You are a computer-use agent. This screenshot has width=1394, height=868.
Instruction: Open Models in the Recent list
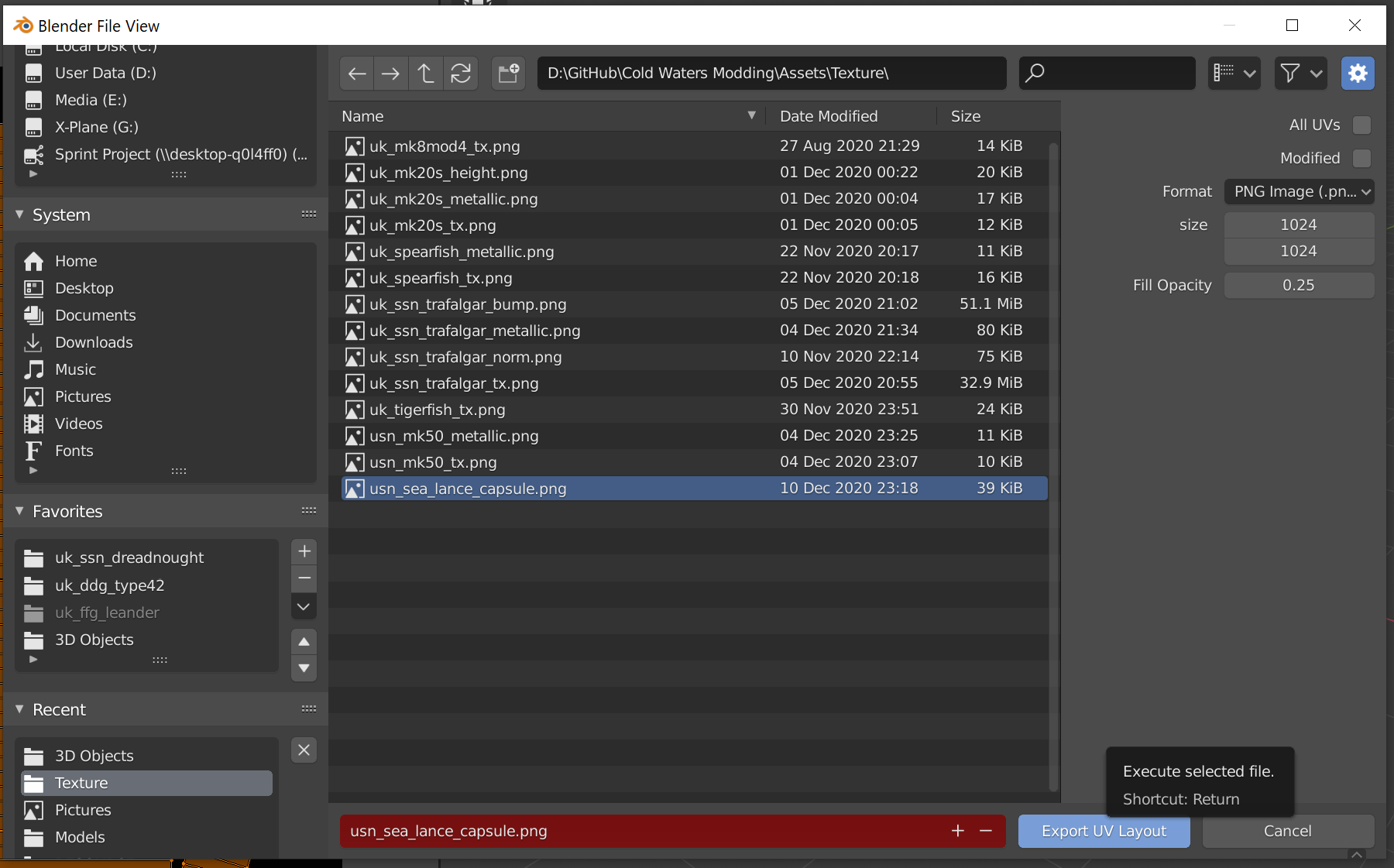tap(147, 837)
